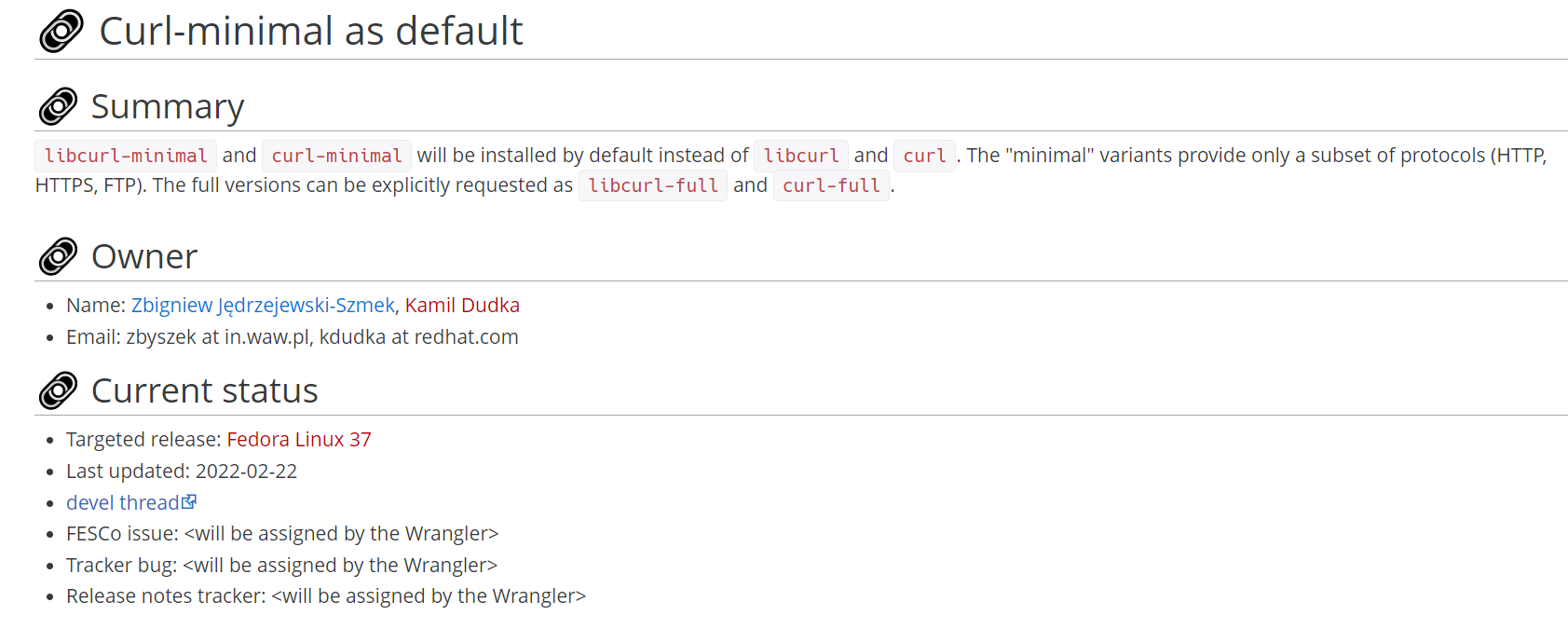Click the anchor icon beside Current status
This screenshot has height=629, width=1568.
[x=58, y=390]
